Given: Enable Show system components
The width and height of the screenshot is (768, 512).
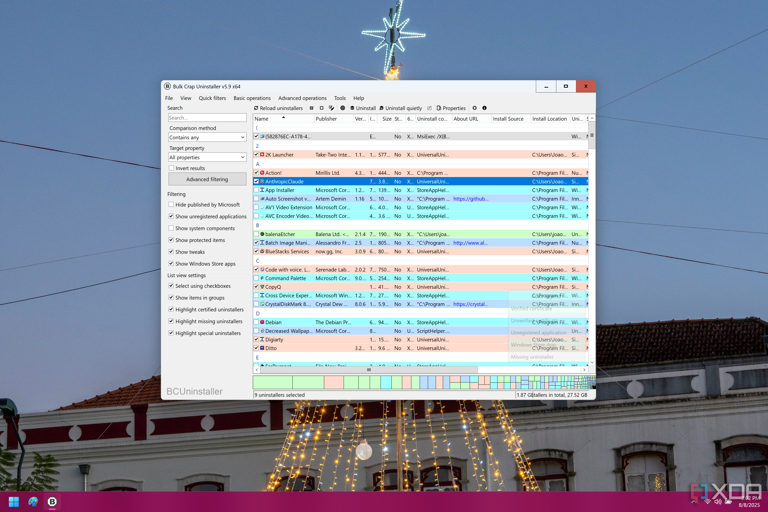Looking at the screenshot, I should [x=171, y=228].
